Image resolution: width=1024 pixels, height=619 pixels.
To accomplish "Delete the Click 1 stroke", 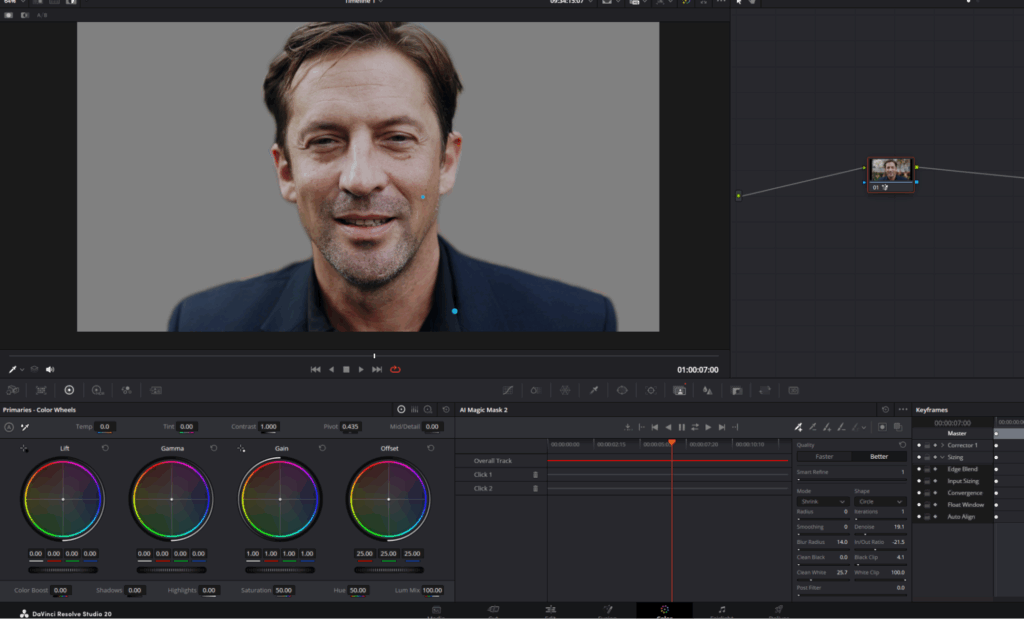I will pyautogui.click(x=536, y=475).
